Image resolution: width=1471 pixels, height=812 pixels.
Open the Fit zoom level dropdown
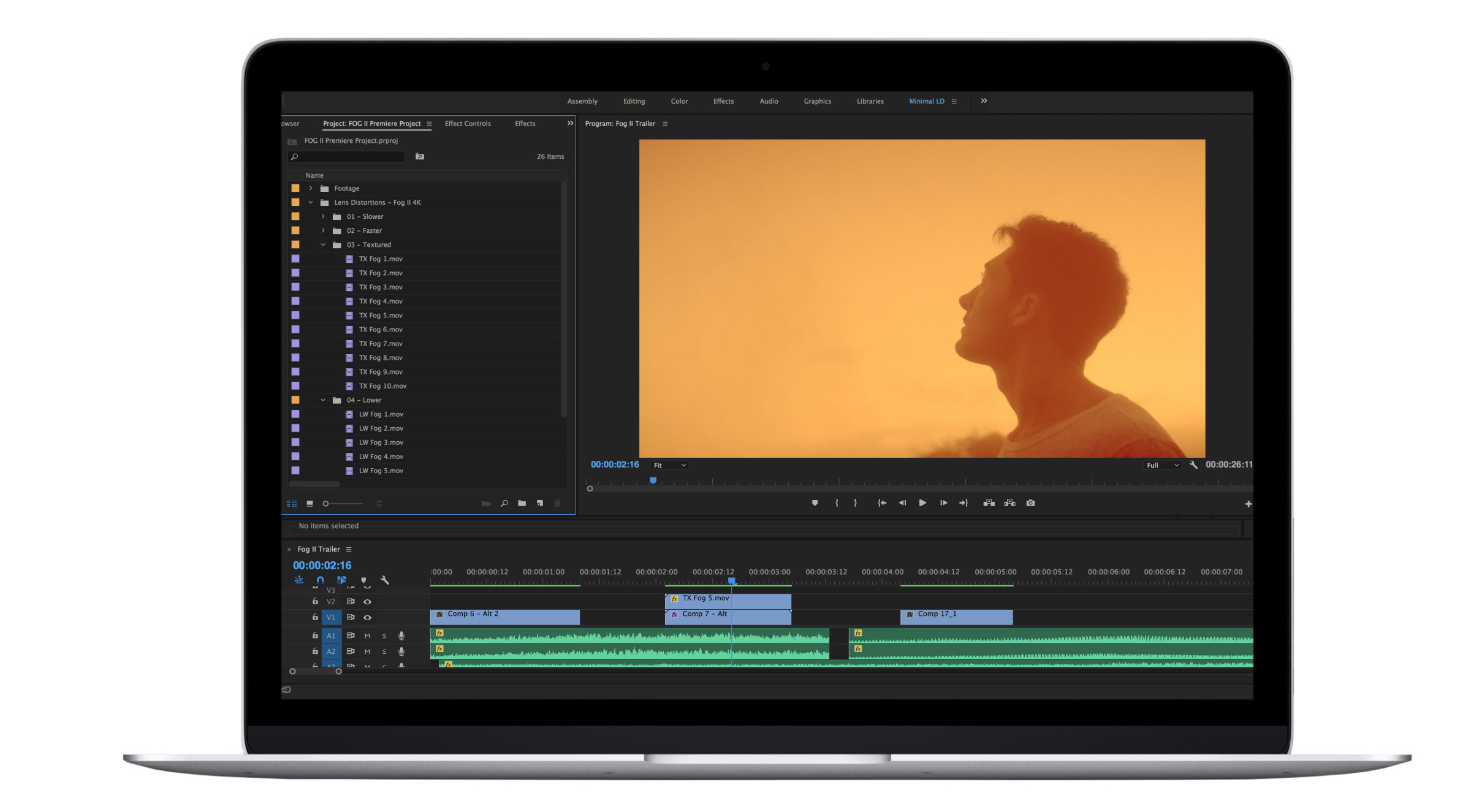[x=670, y=466]
